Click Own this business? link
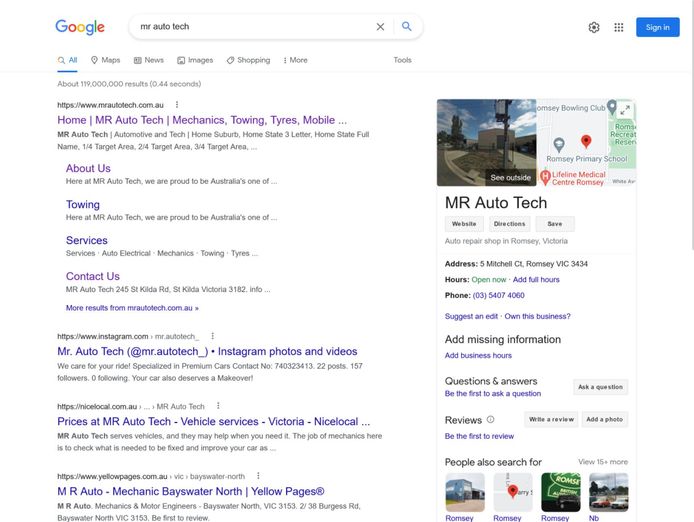The height and width of the screenshot is (522, 694). tap(537, 316)
